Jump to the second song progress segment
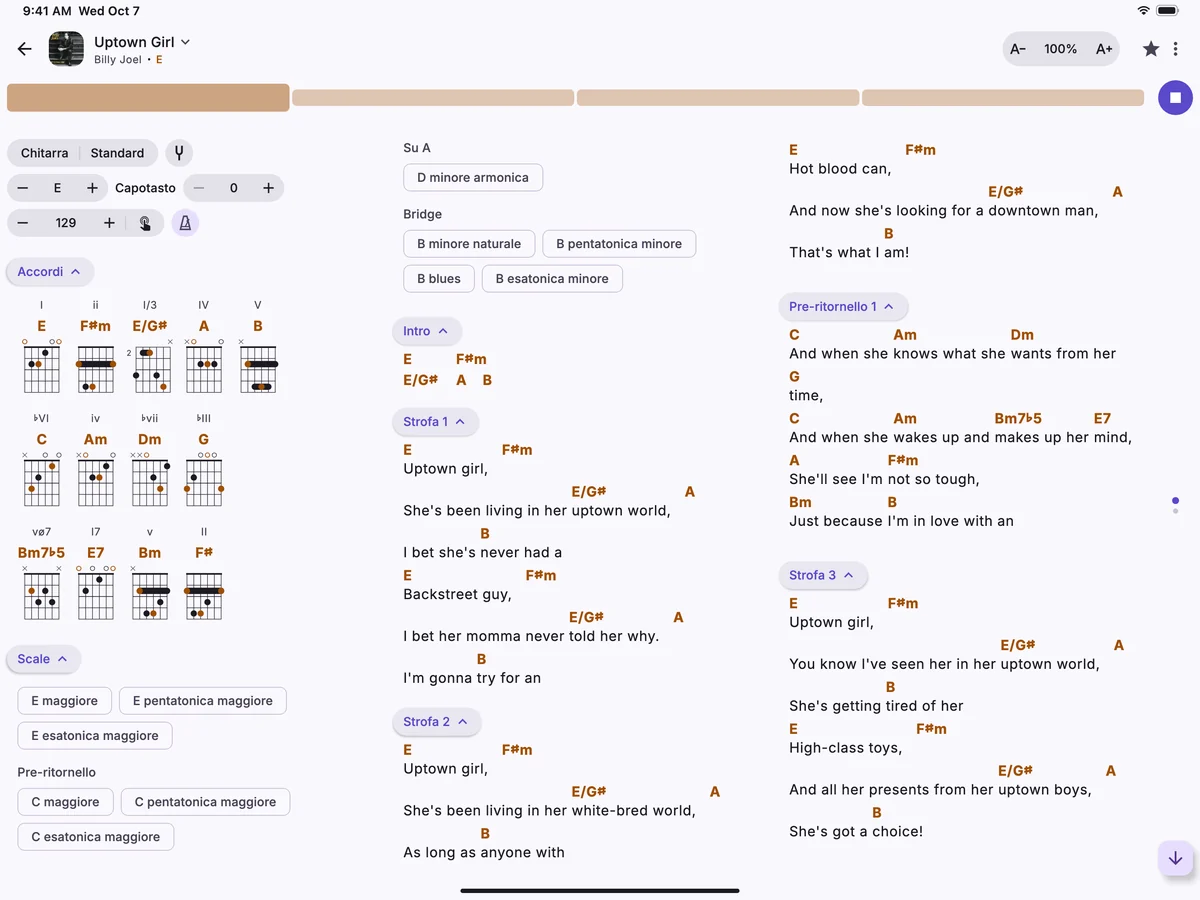 click(x=433, y=98)
